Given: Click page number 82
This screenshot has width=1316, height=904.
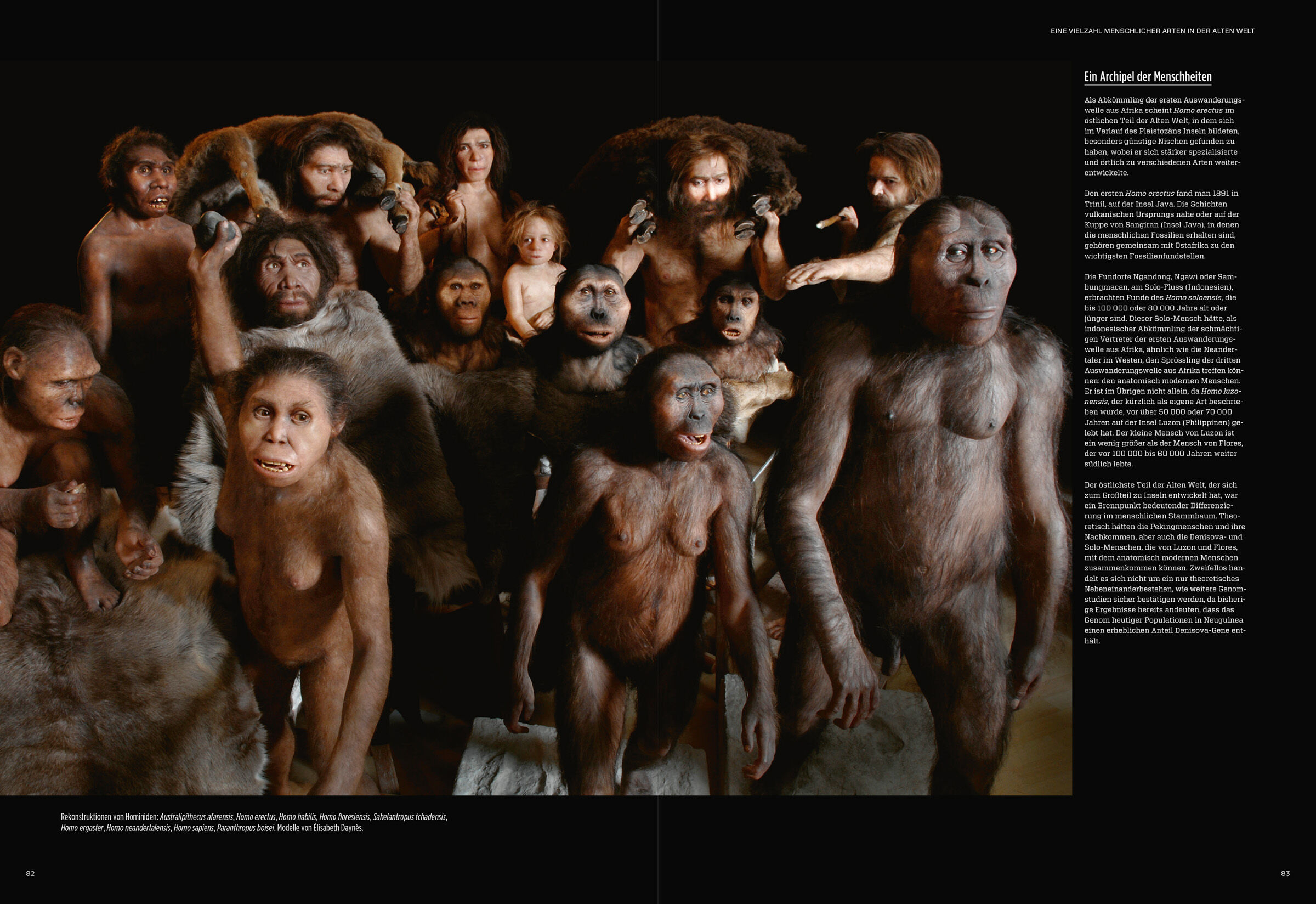Looking at the screenshot, I should [31, 873].
